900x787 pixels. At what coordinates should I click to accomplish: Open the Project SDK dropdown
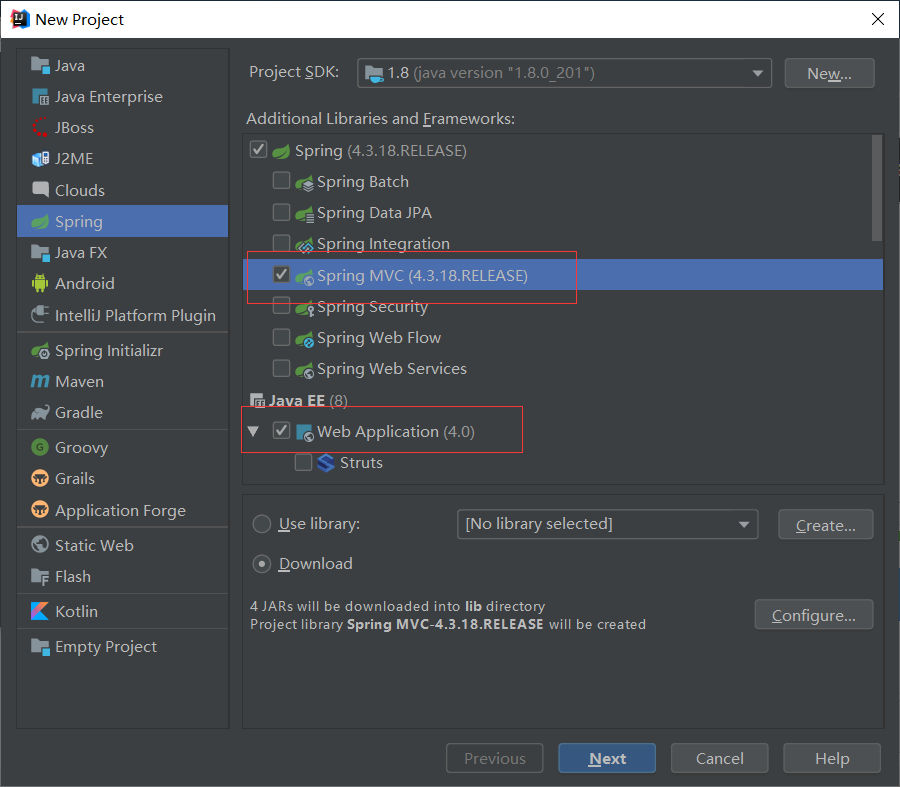564,73
